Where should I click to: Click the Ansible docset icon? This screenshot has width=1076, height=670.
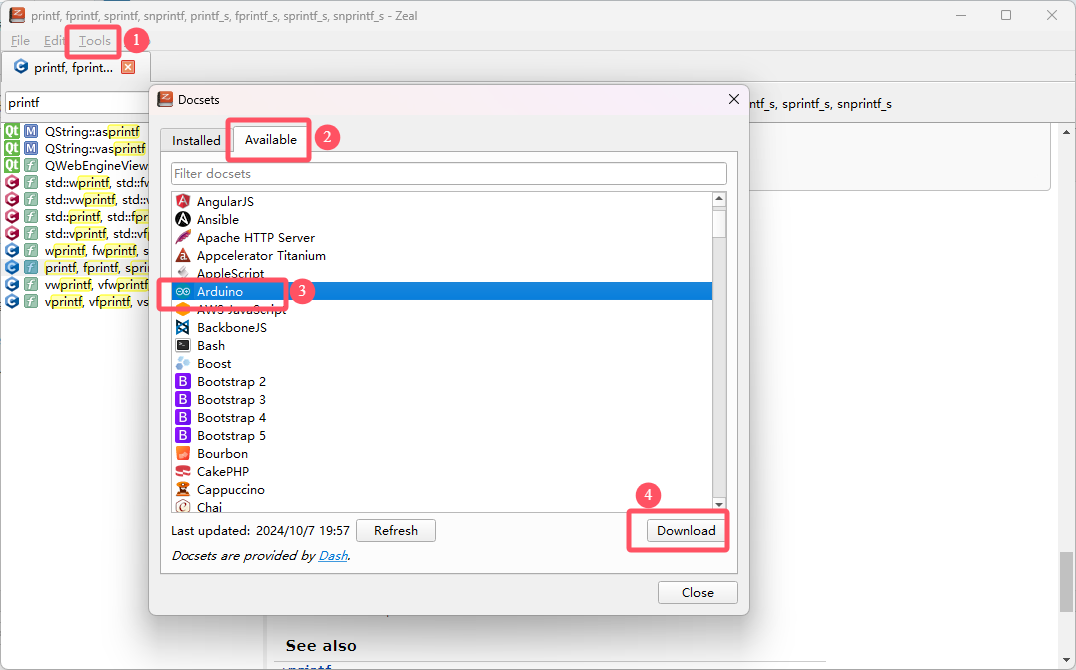[183, 219]
